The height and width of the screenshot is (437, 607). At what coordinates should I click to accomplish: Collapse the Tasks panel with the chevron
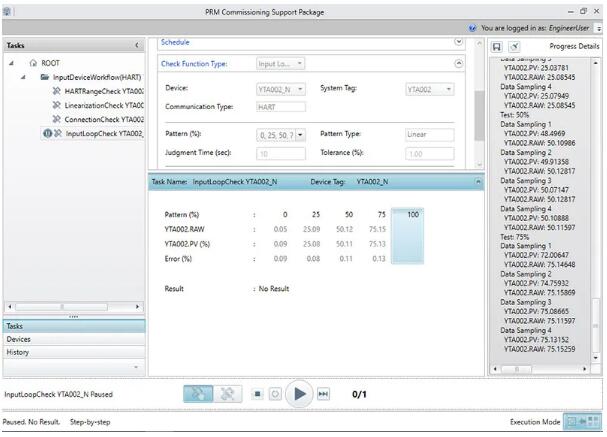coord(137,45)
